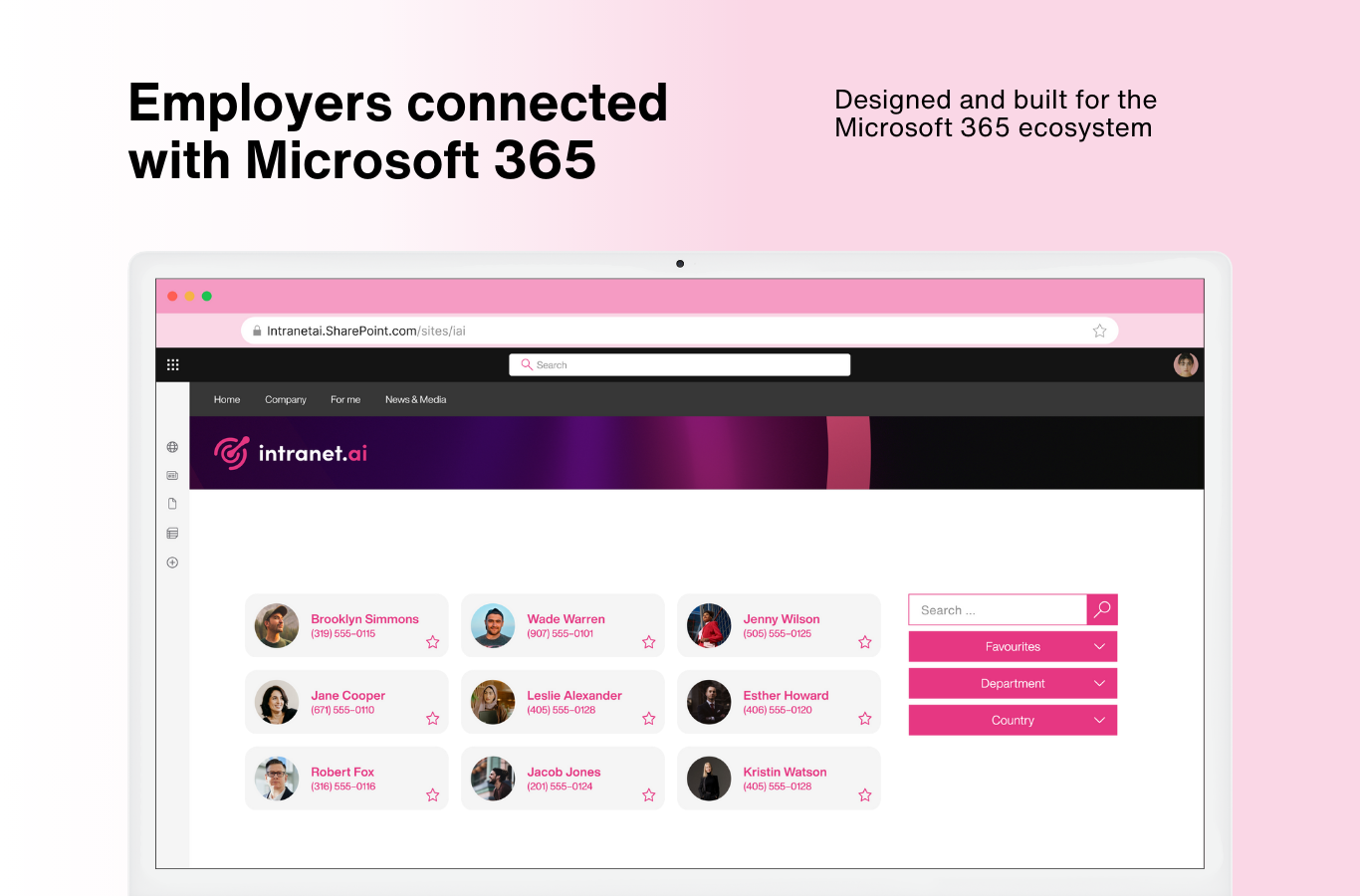Open the app launcher waffle icon
Viewport: 1360px width, 896px height.
click(172, 364)
